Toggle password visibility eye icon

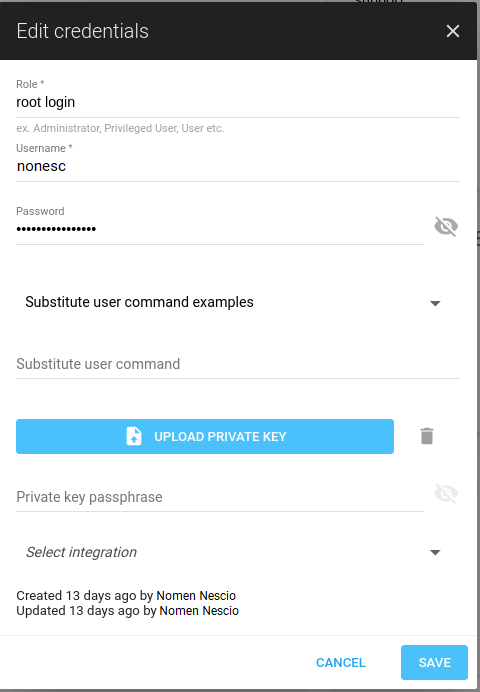(x=446, y=226)
